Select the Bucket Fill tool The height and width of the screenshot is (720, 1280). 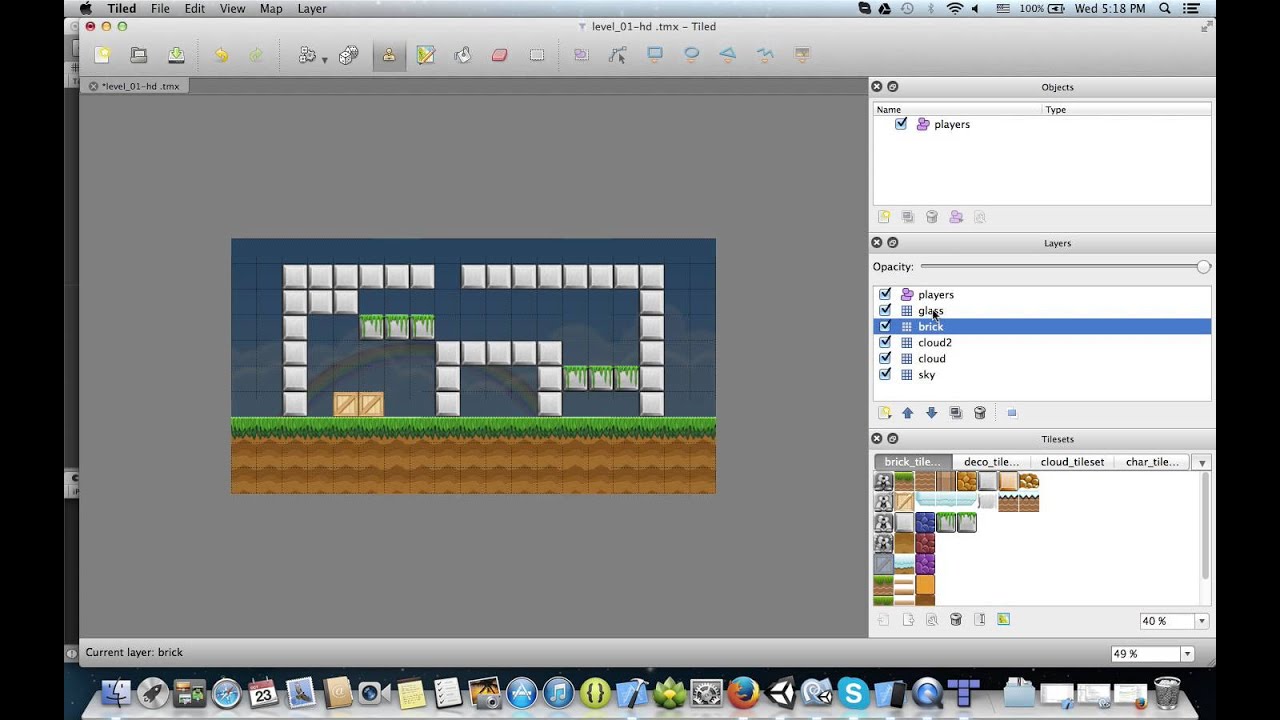point(462,55)
